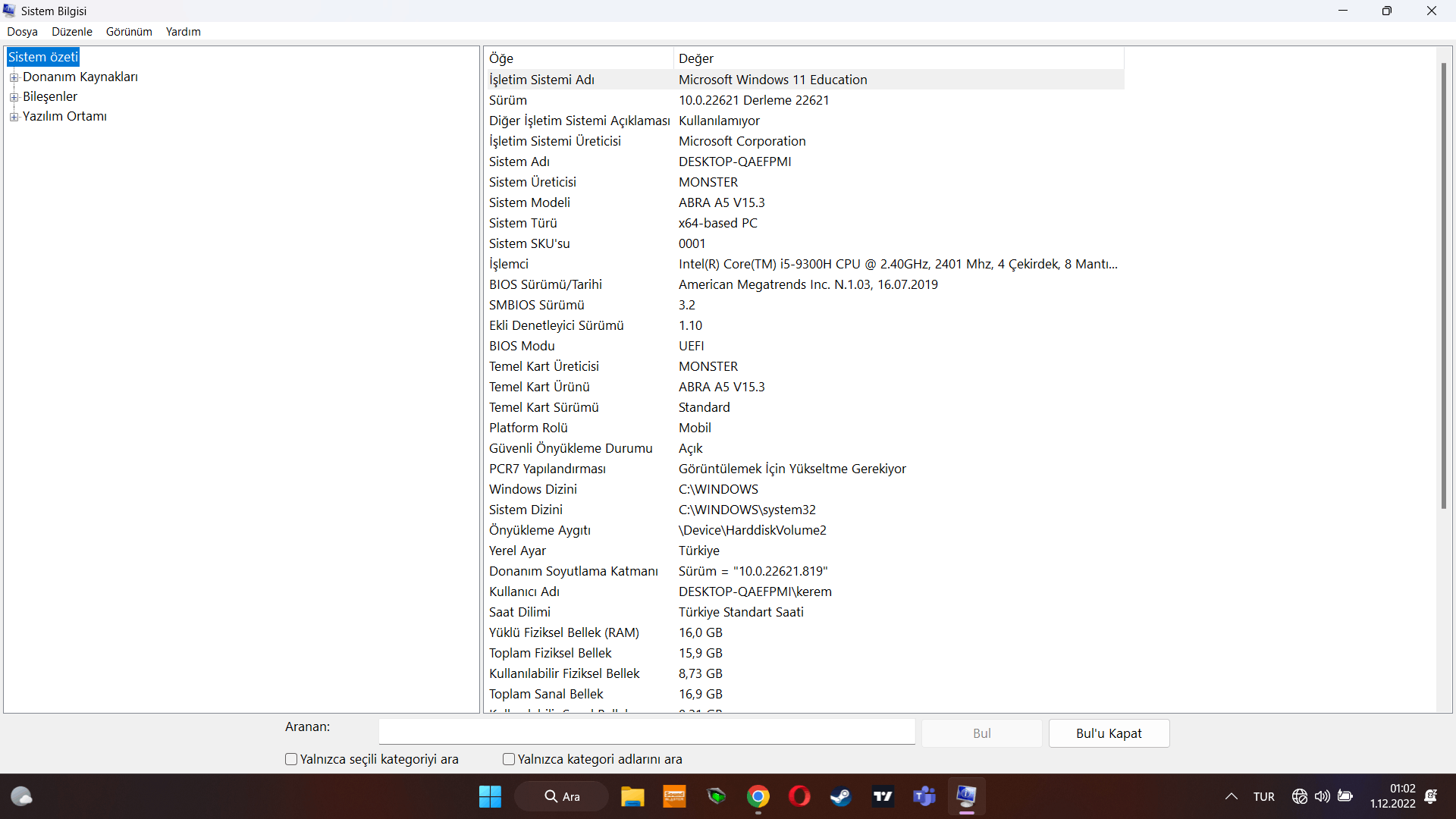
Task: Select the Donanım Kaynakları label
Action: 80,77
